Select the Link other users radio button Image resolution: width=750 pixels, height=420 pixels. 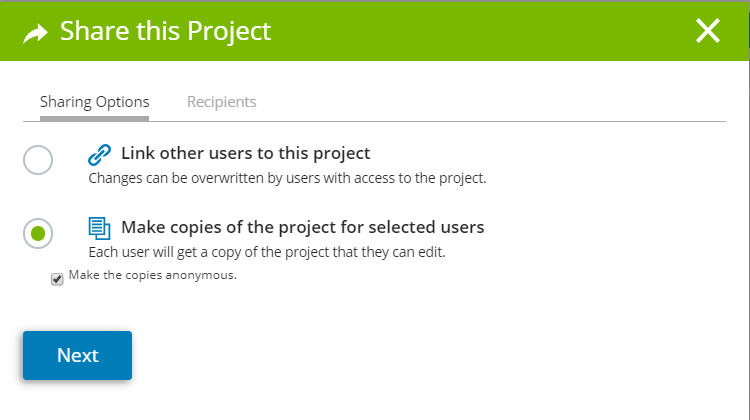click(38, 160)
